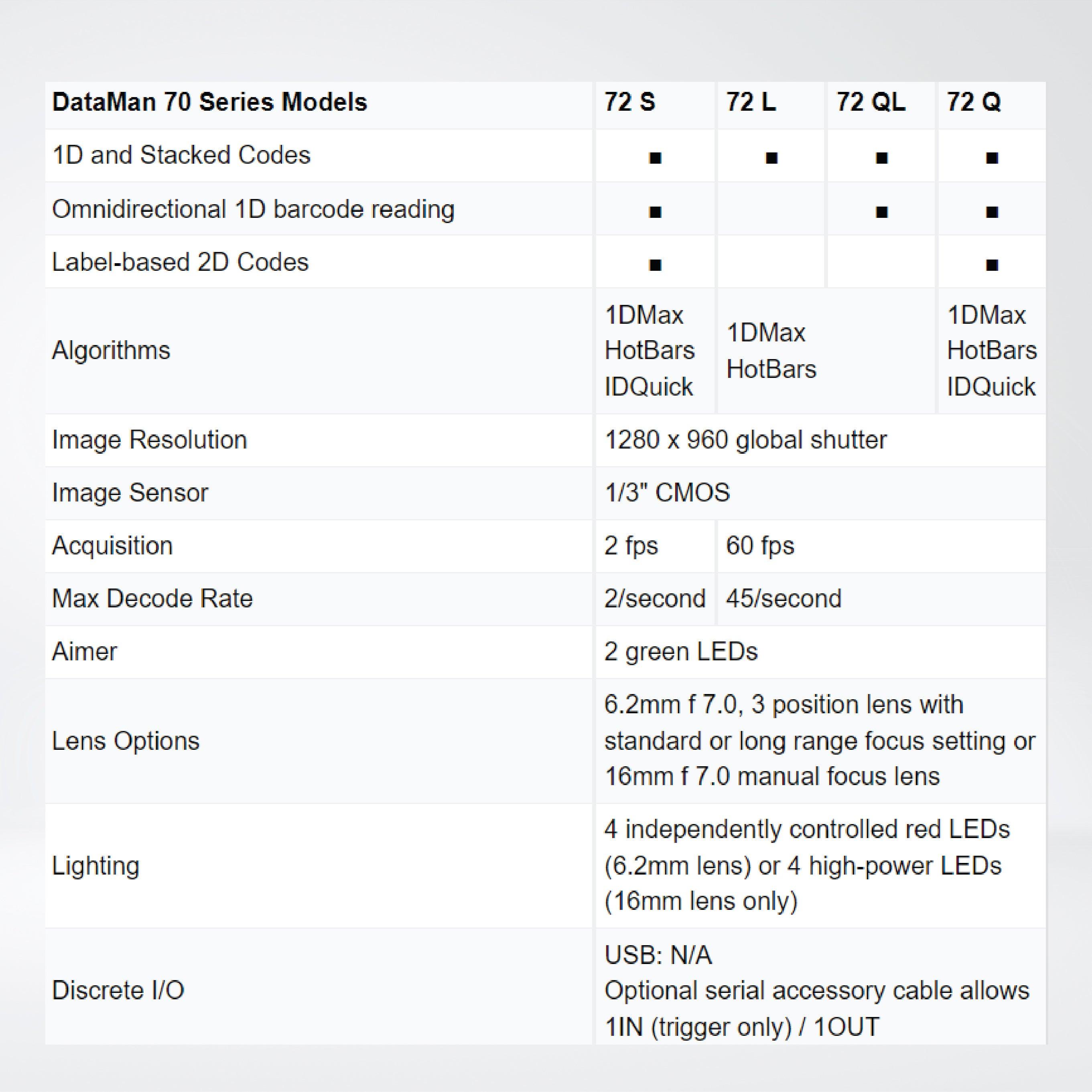Click the 72 S square in 1D and Stacked Codes row
This screenshot has width=1092, height=1092.
(655, 158)
